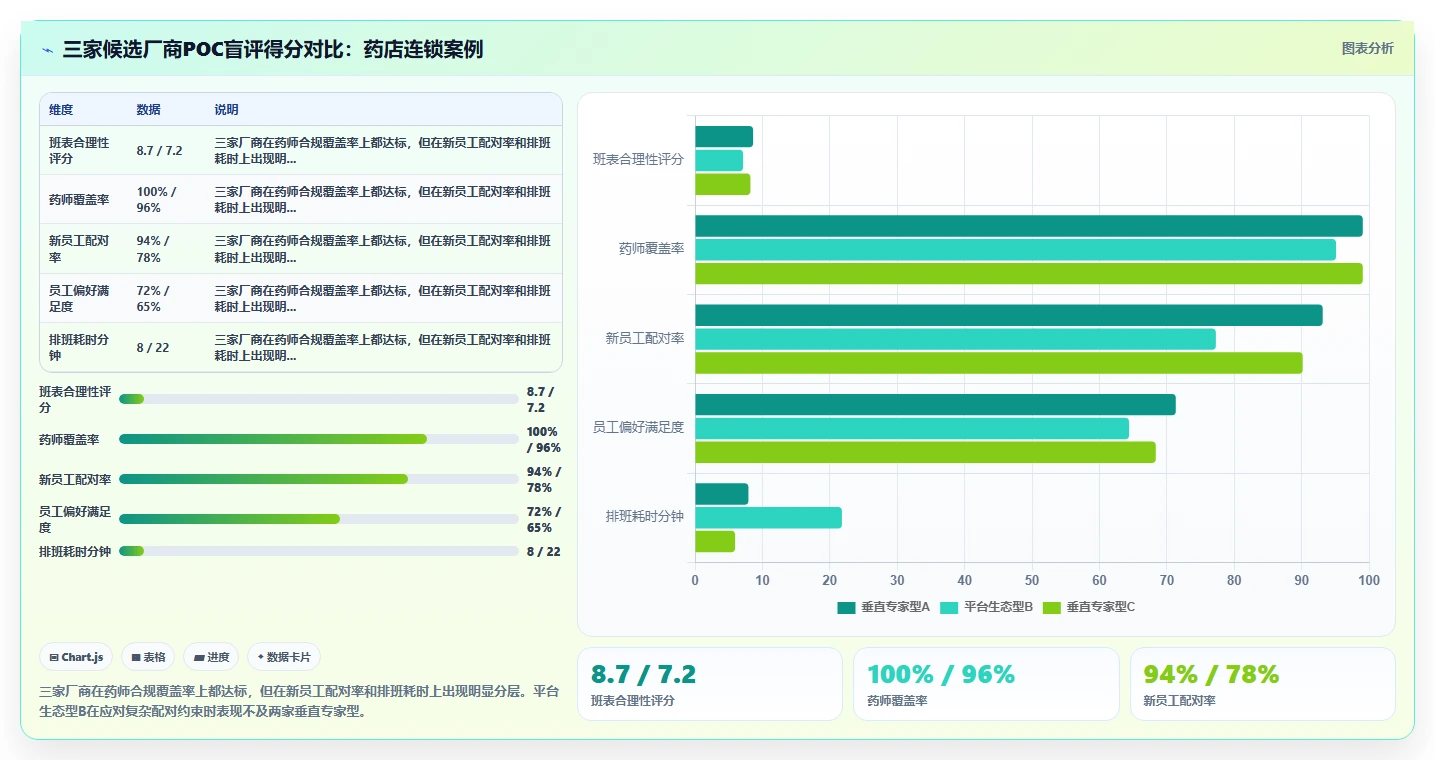Image resolution: width=1435 pixels, height=760 pixels.
Task: Click the lightning icon beside the page title
Action: [48, 50]
